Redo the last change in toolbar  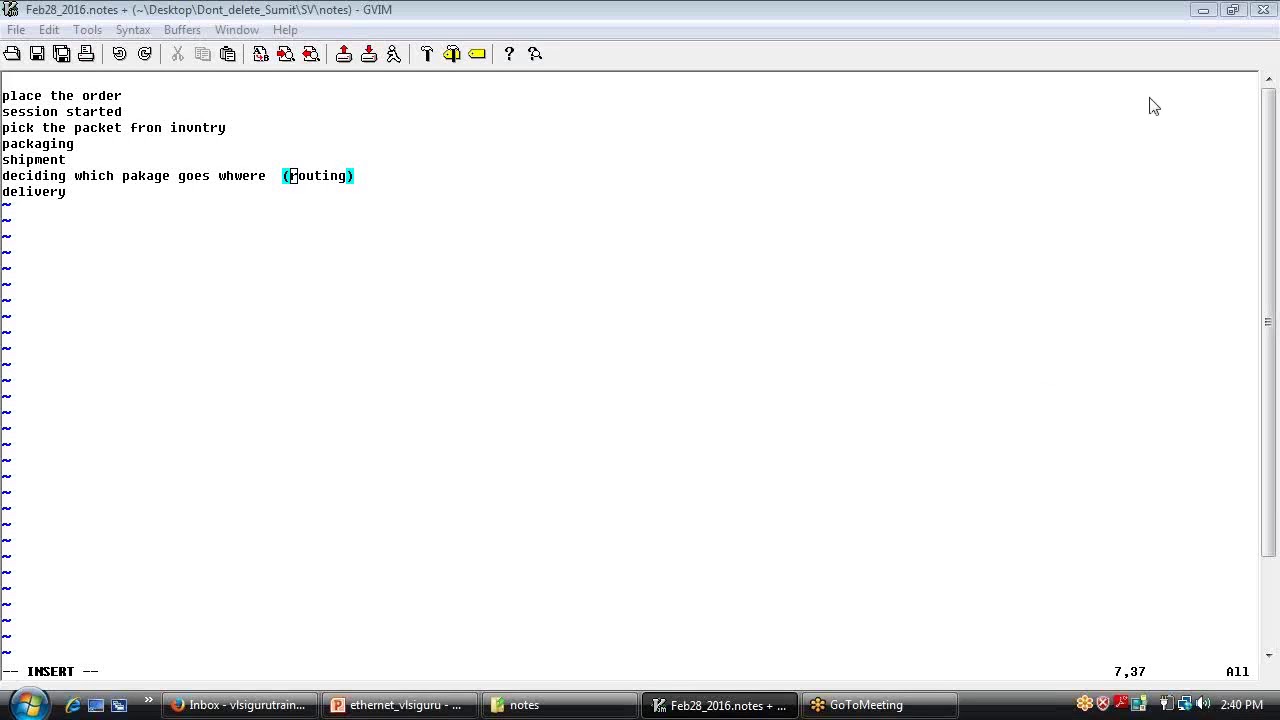[145, 54]
